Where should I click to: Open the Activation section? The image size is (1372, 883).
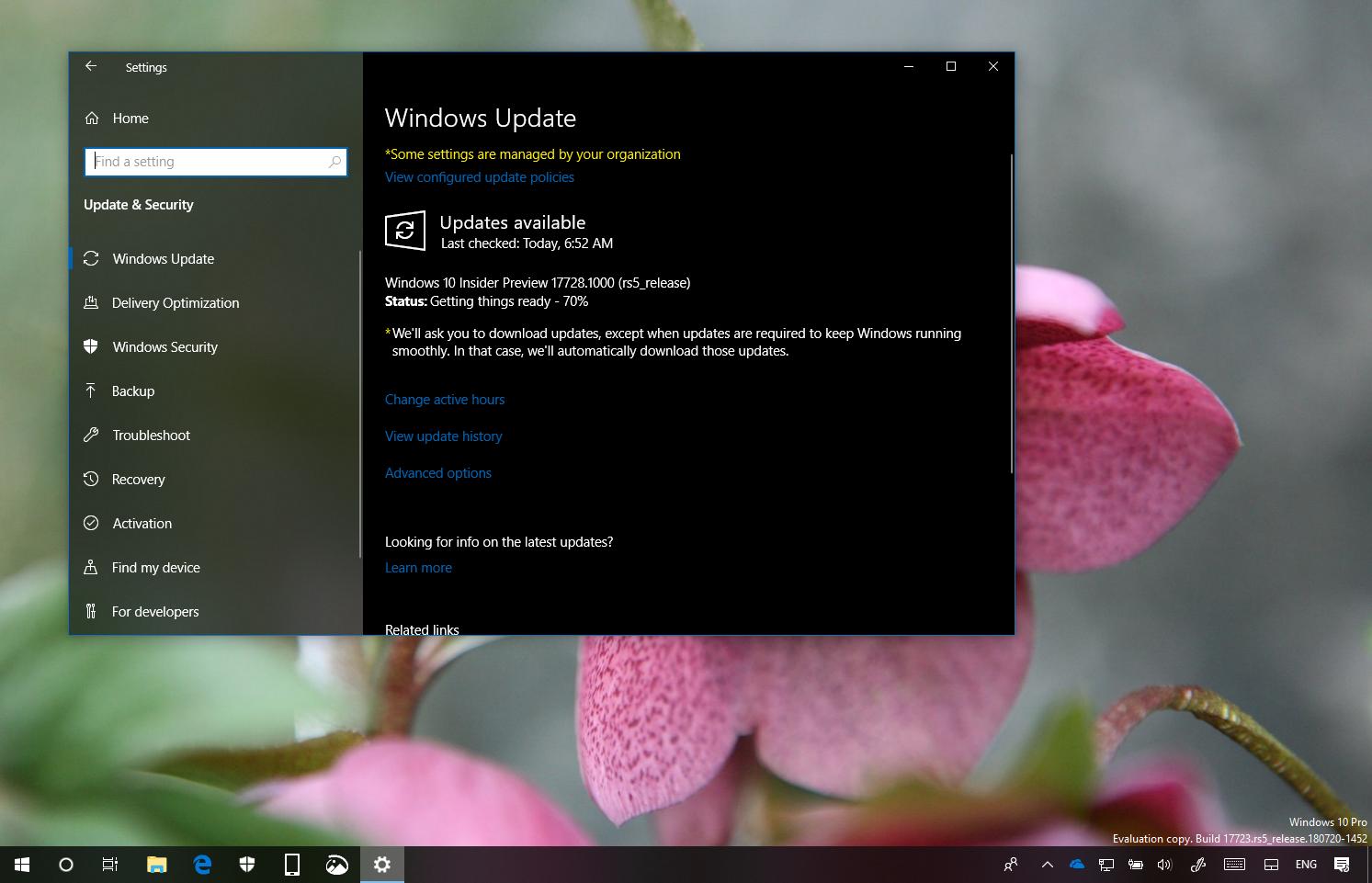tap(142, 523)
